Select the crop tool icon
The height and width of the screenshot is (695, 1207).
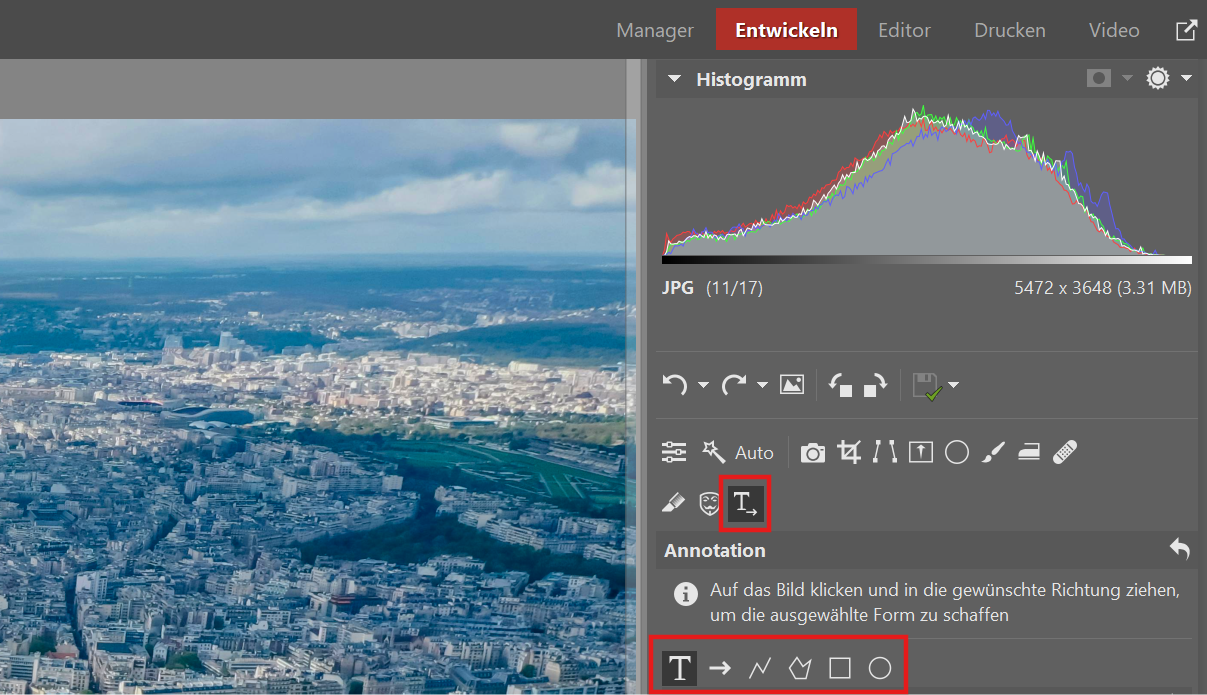click(x=849, y=453)
